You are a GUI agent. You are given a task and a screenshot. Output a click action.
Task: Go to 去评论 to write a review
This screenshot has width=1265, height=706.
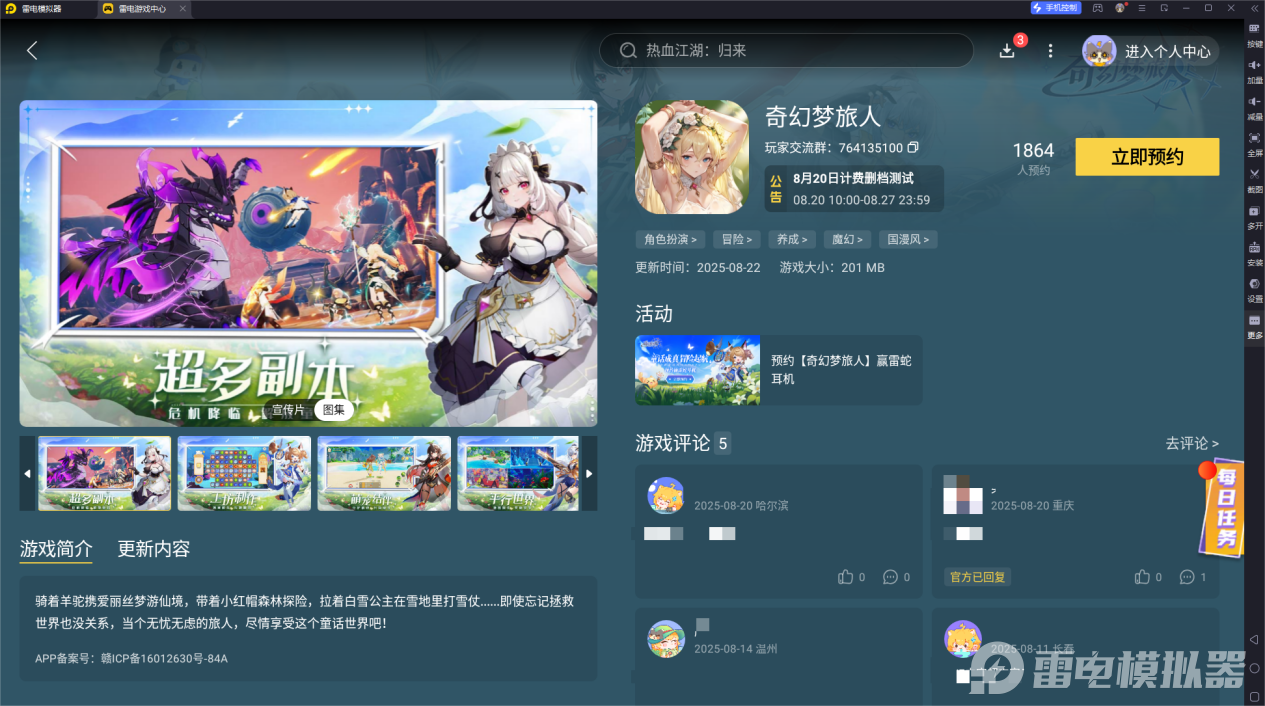click(x=1192, y=443)
